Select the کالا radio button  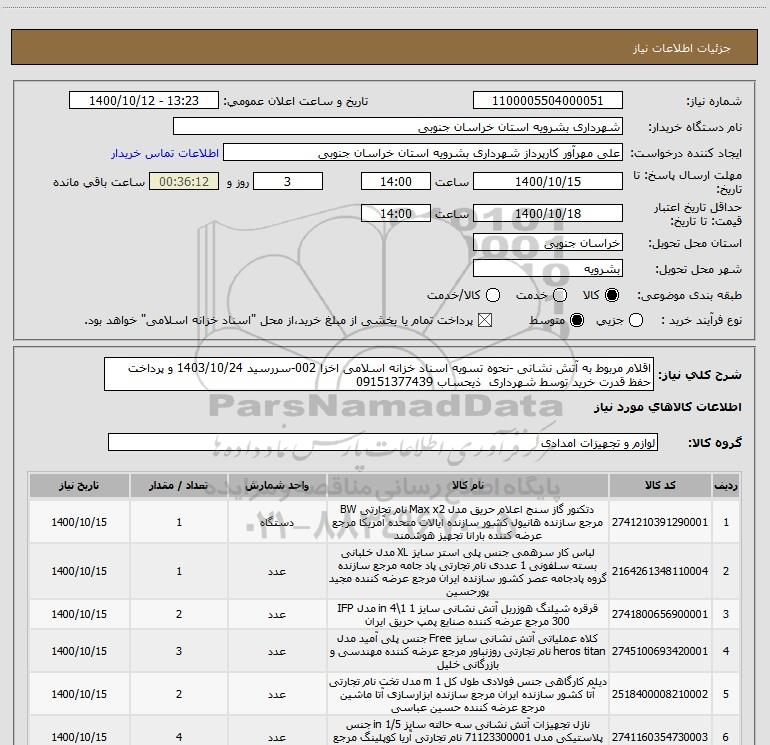612,295
